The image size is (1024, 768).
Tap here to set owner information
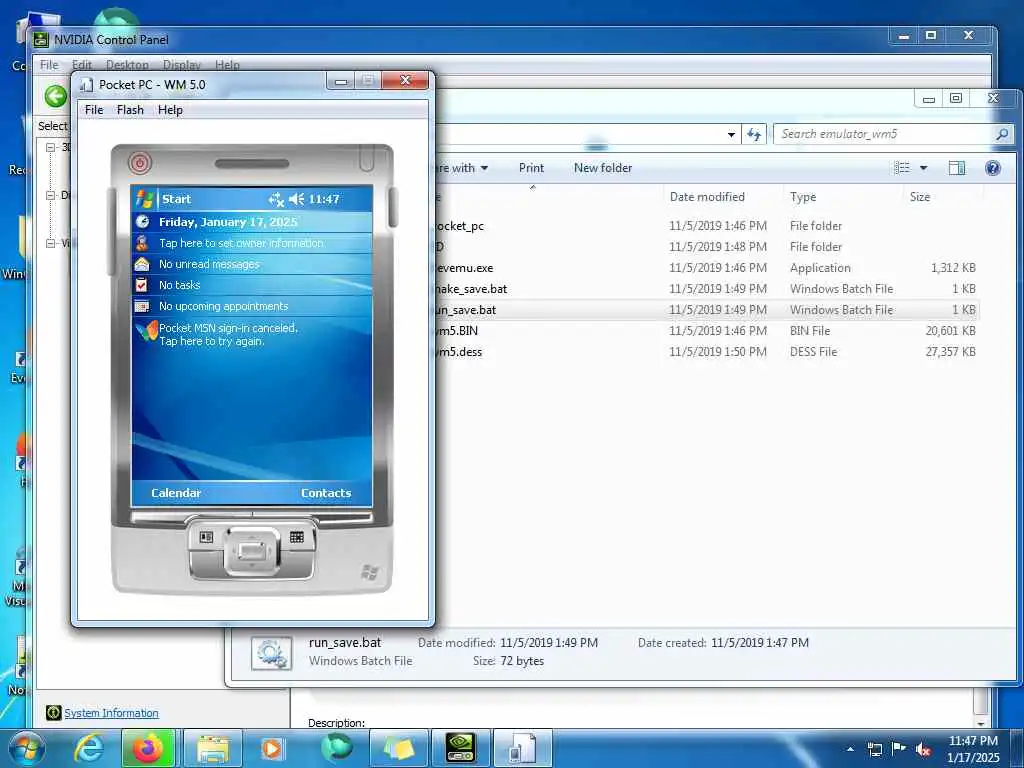(x=241, y=243)
